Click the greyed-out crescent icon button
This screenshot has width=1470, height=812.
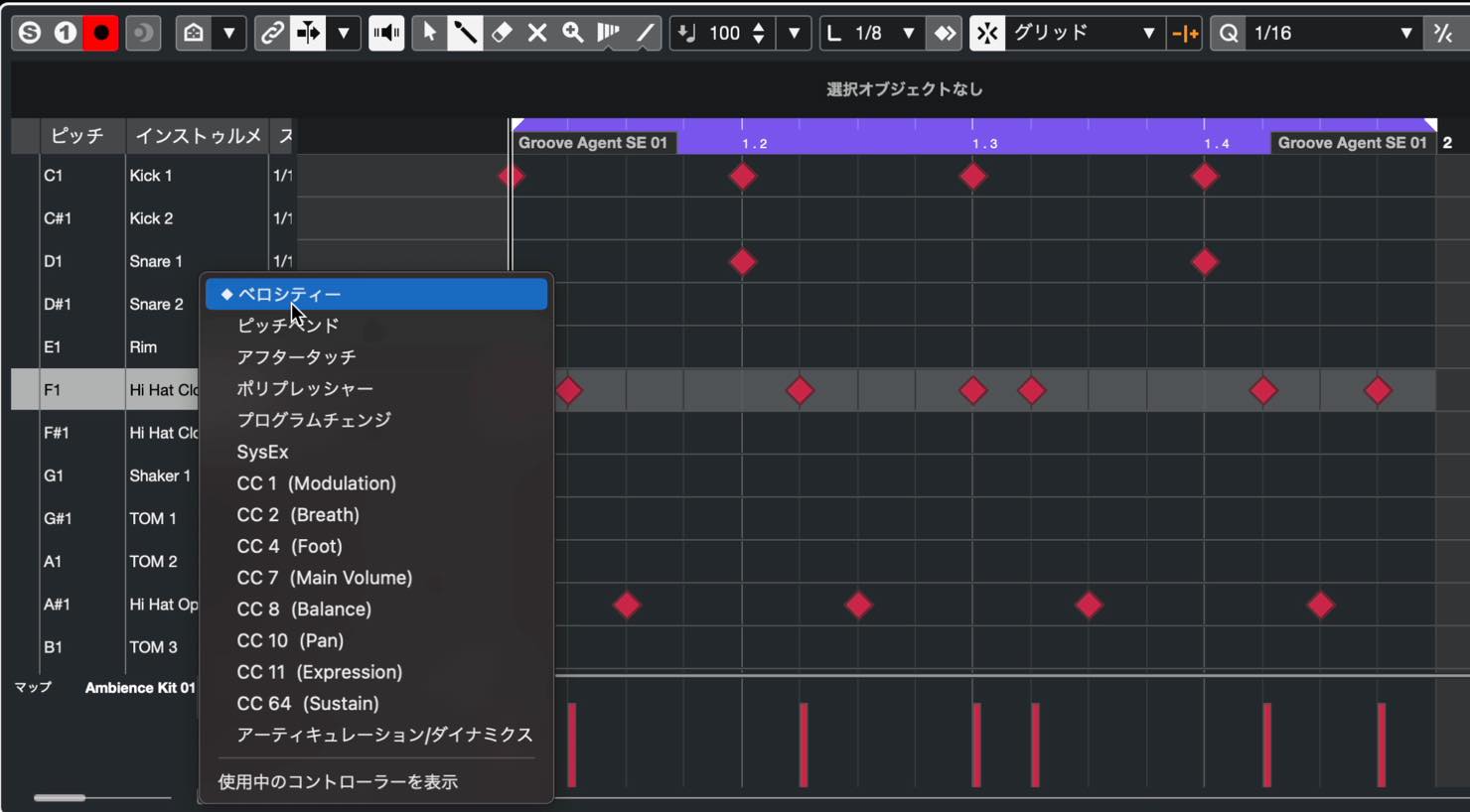pyautogui.click(x=143, y=33)
